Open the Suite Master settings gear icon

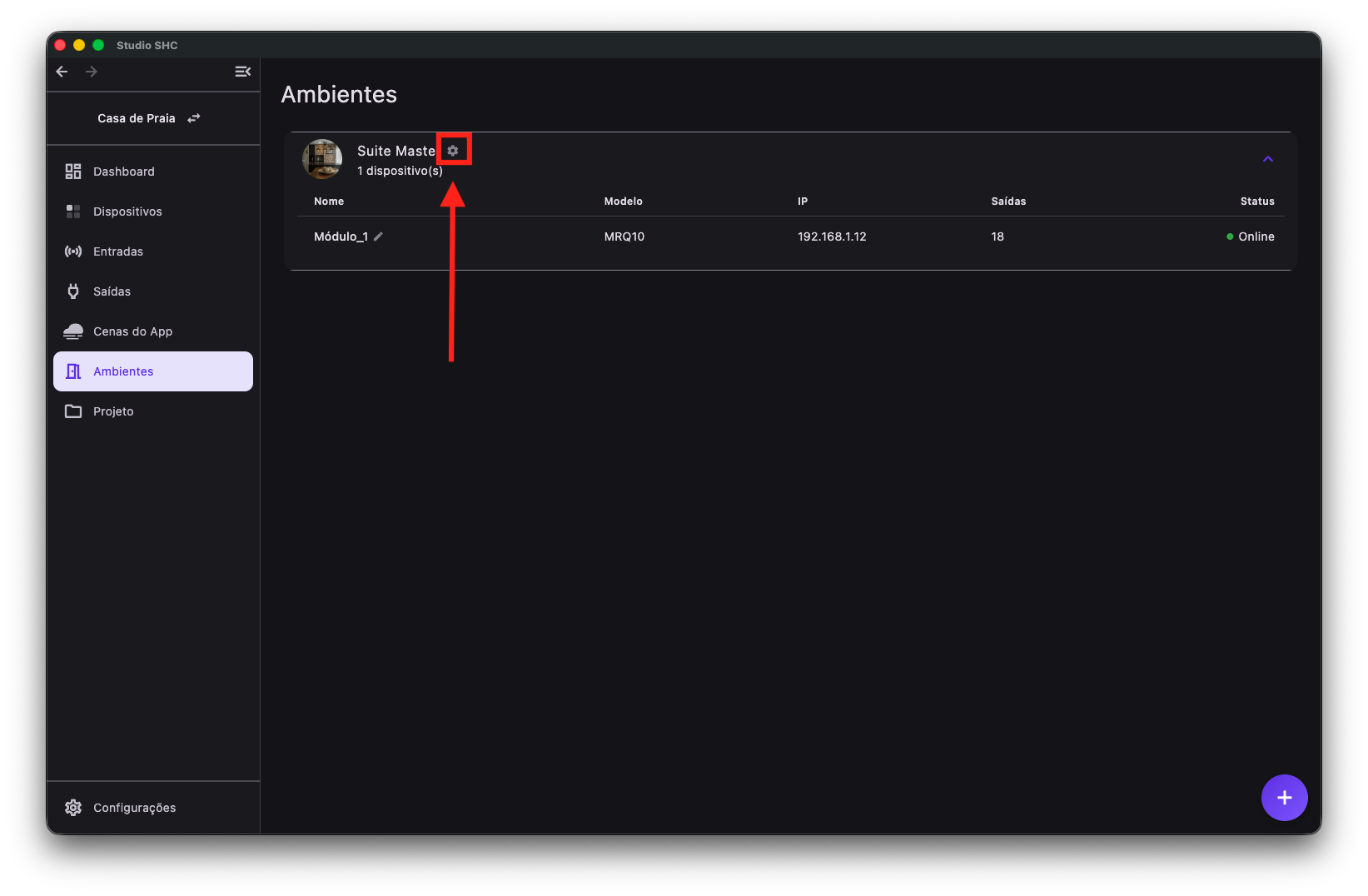453,151
